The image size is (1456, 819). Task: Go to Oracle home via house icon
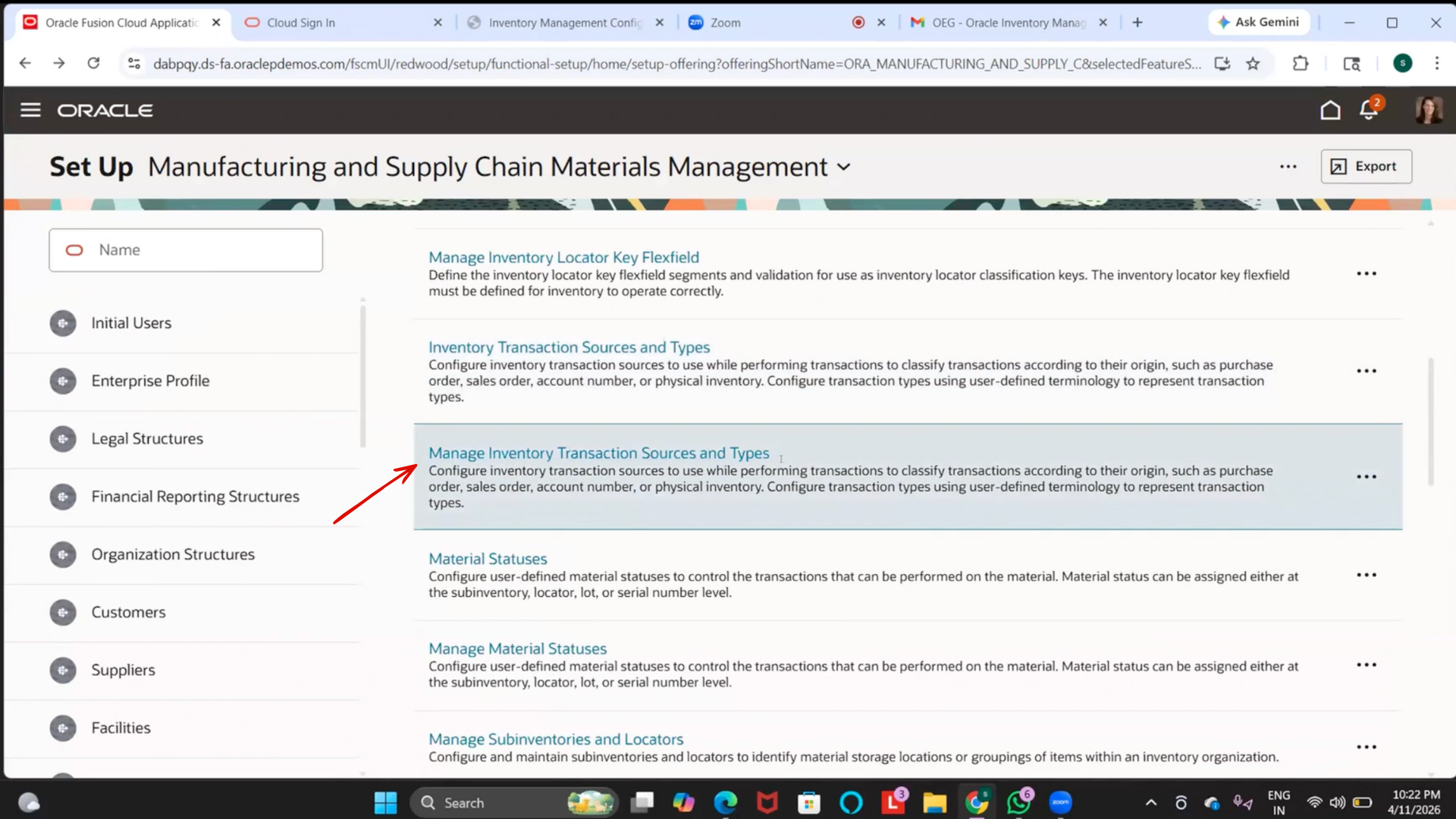(x=1330, y=110)
